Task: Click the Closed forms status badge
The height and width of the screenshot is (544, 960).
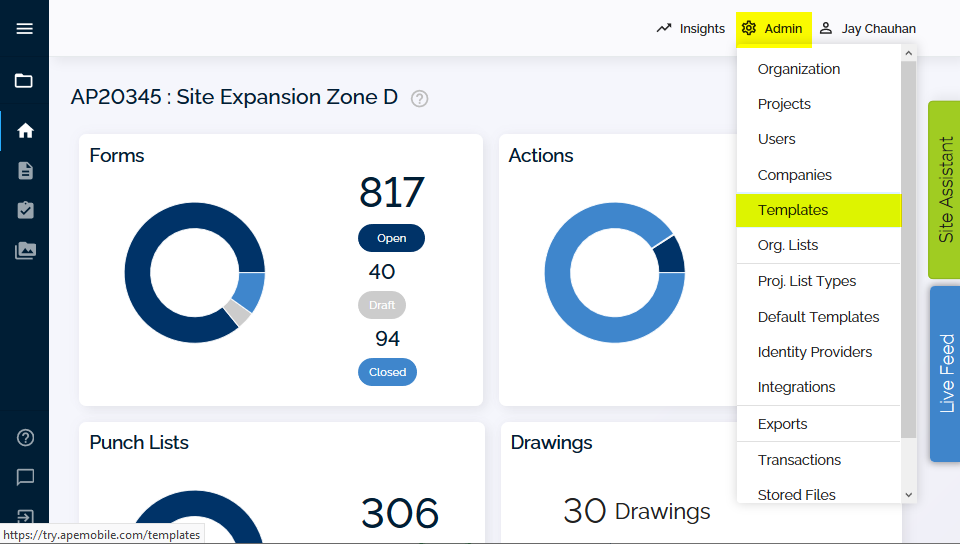Action: 388,372
